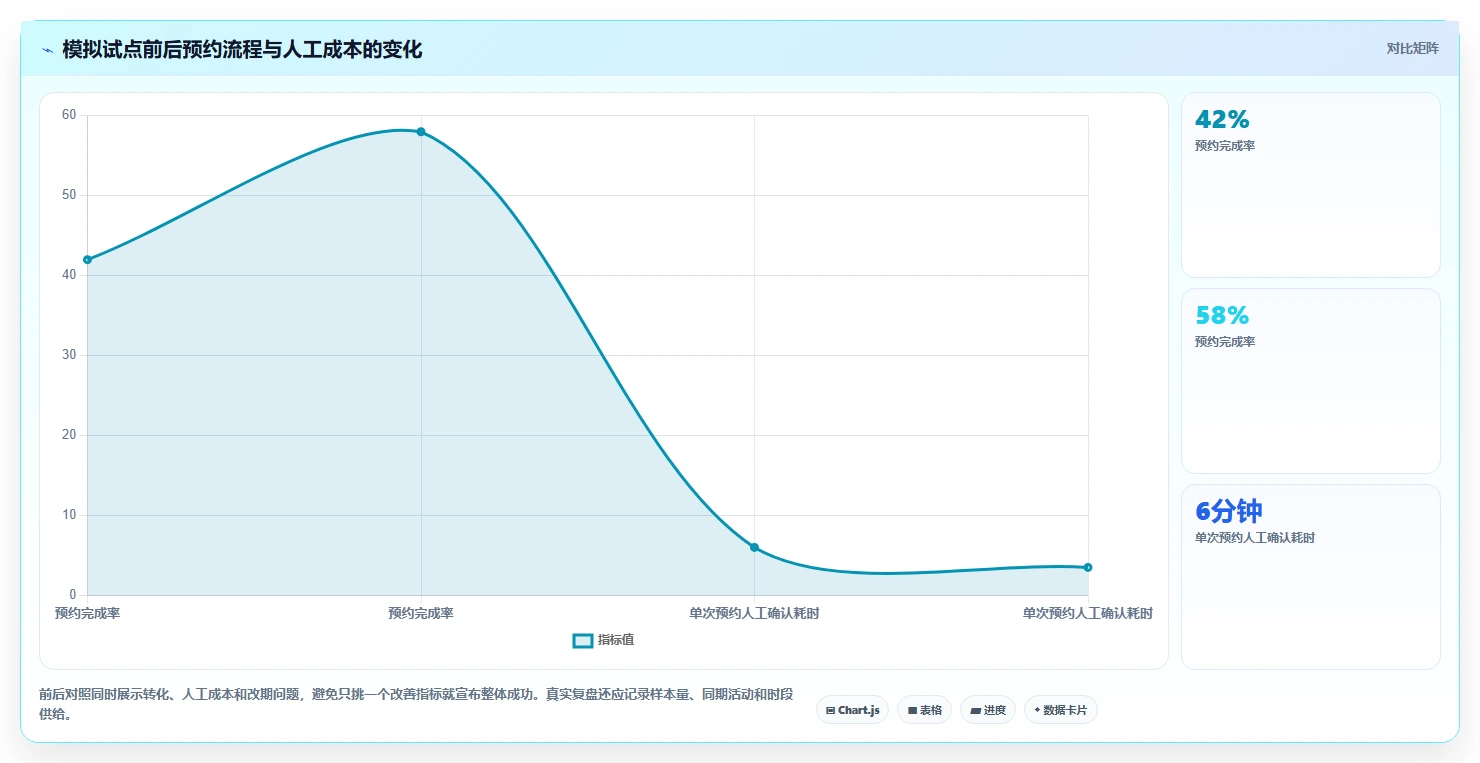Viewport: 1480px width, 763px height.
Task: Click the y-axis label 50
Action: pyautogui.click(x=69, y=195)
